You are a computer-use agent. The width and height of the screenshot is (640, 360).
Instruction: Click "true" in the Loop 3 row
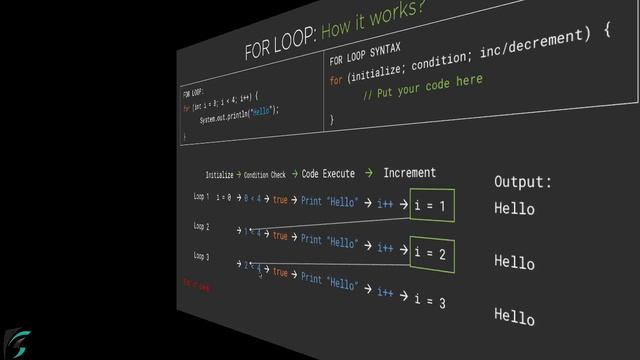(x=280, y=271)
